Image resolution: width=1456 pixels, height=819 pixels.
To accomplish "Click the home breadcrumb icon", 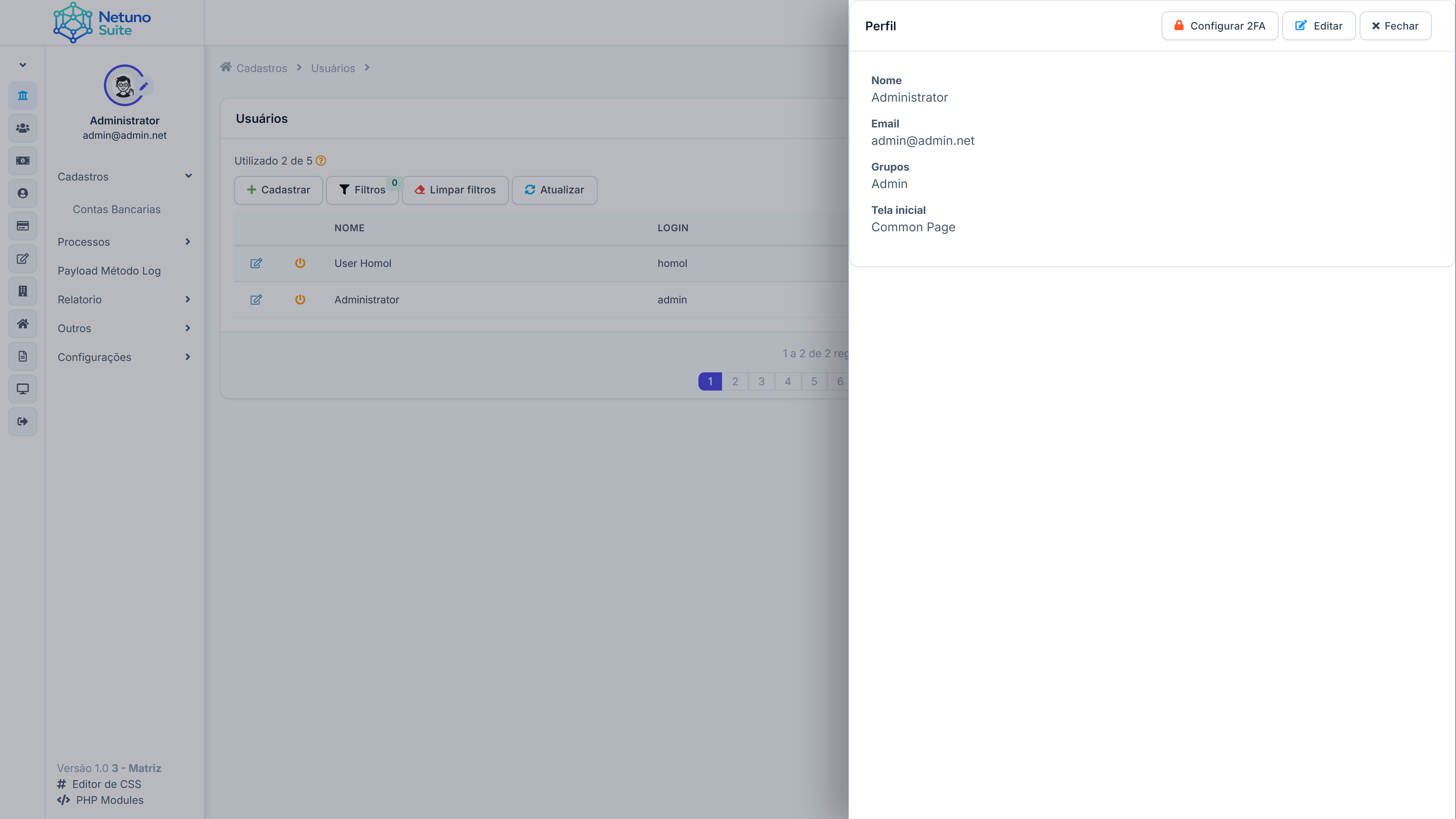I will (226, 67).
